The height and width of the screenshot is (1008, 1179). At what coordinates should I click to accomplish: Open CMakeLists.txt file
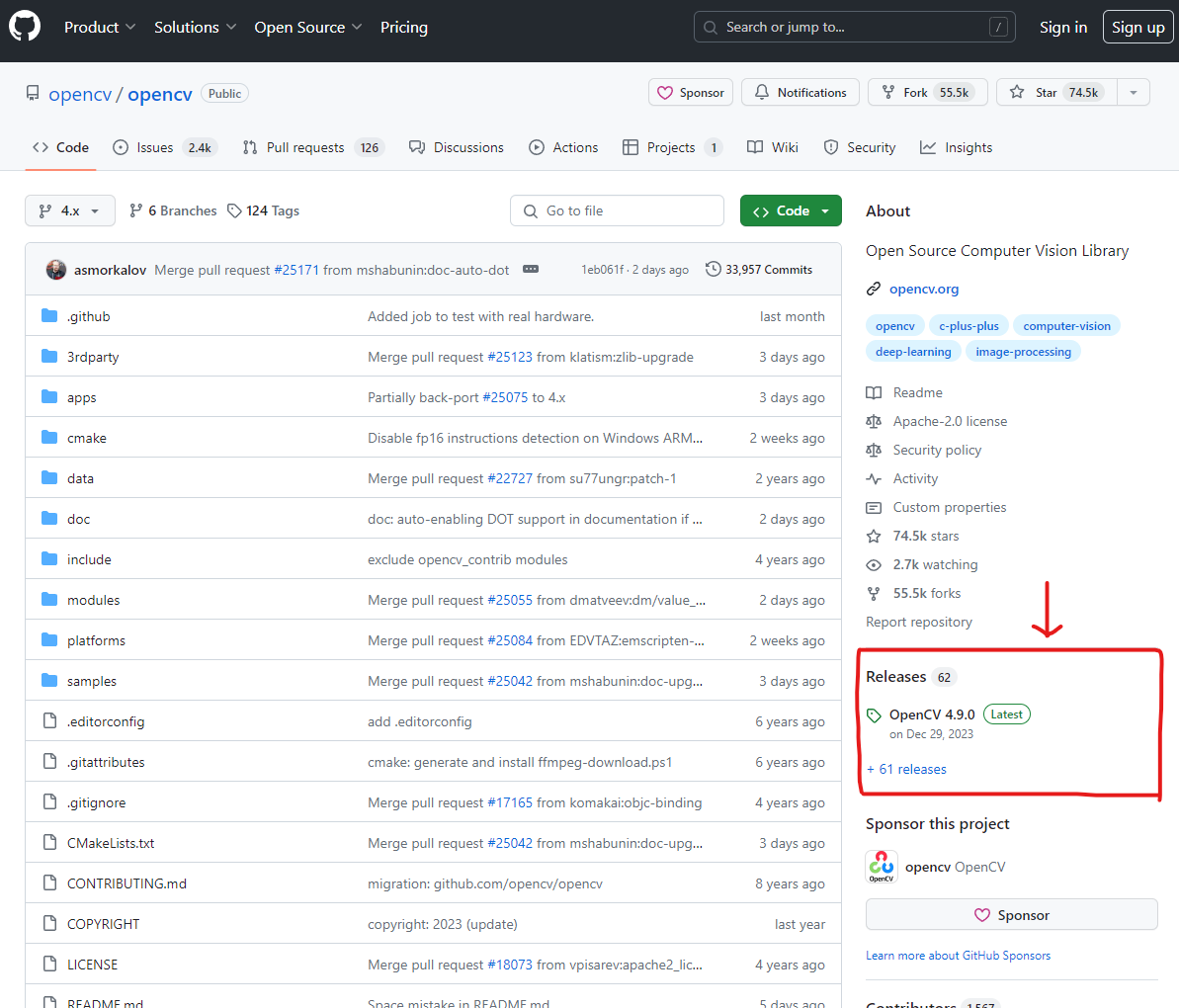[x=111, y=843]
